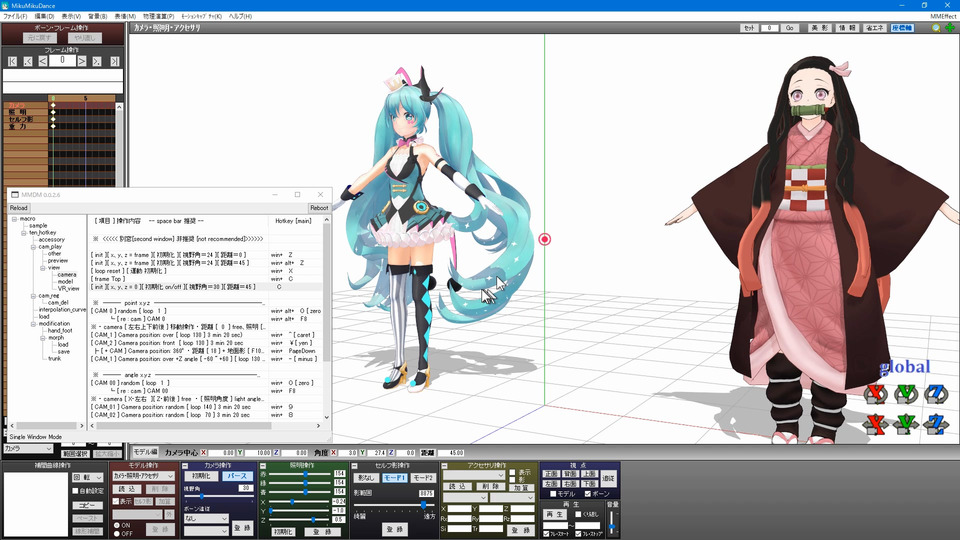Collapse the macro tree root node
The width and height of the screenshot is (960, 540).
tap(14, 219)
